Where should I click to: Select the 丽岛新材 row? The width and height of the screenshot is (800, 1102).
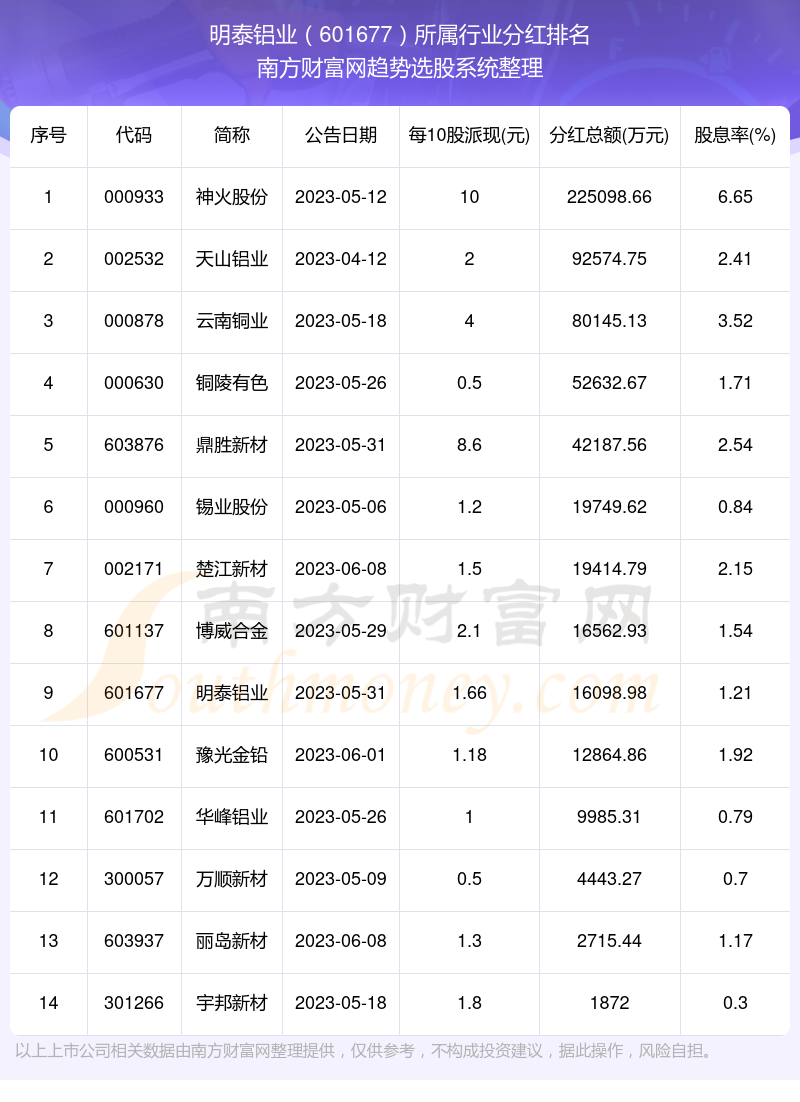pyautogui.click(x=231, y=941)
